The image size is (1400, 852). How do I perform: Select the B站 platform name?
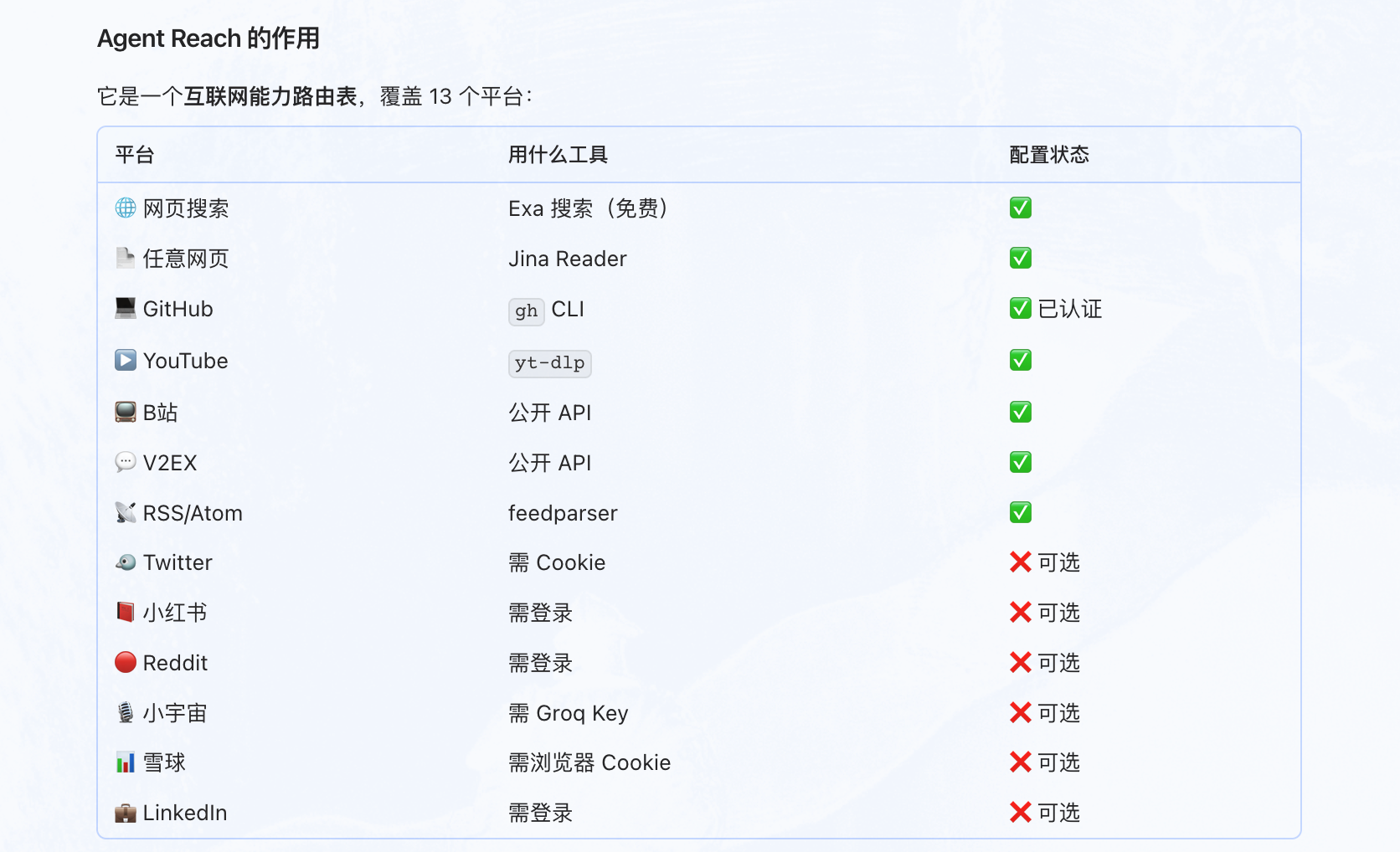[x=161, y=413]
